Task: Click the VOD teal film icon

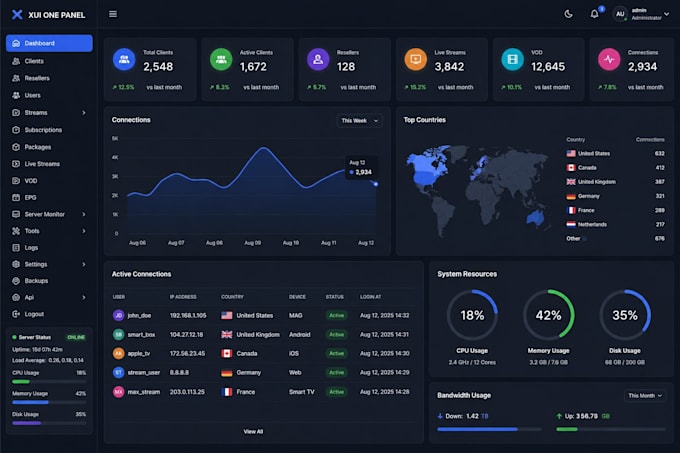Action: (x=513, y=59)
